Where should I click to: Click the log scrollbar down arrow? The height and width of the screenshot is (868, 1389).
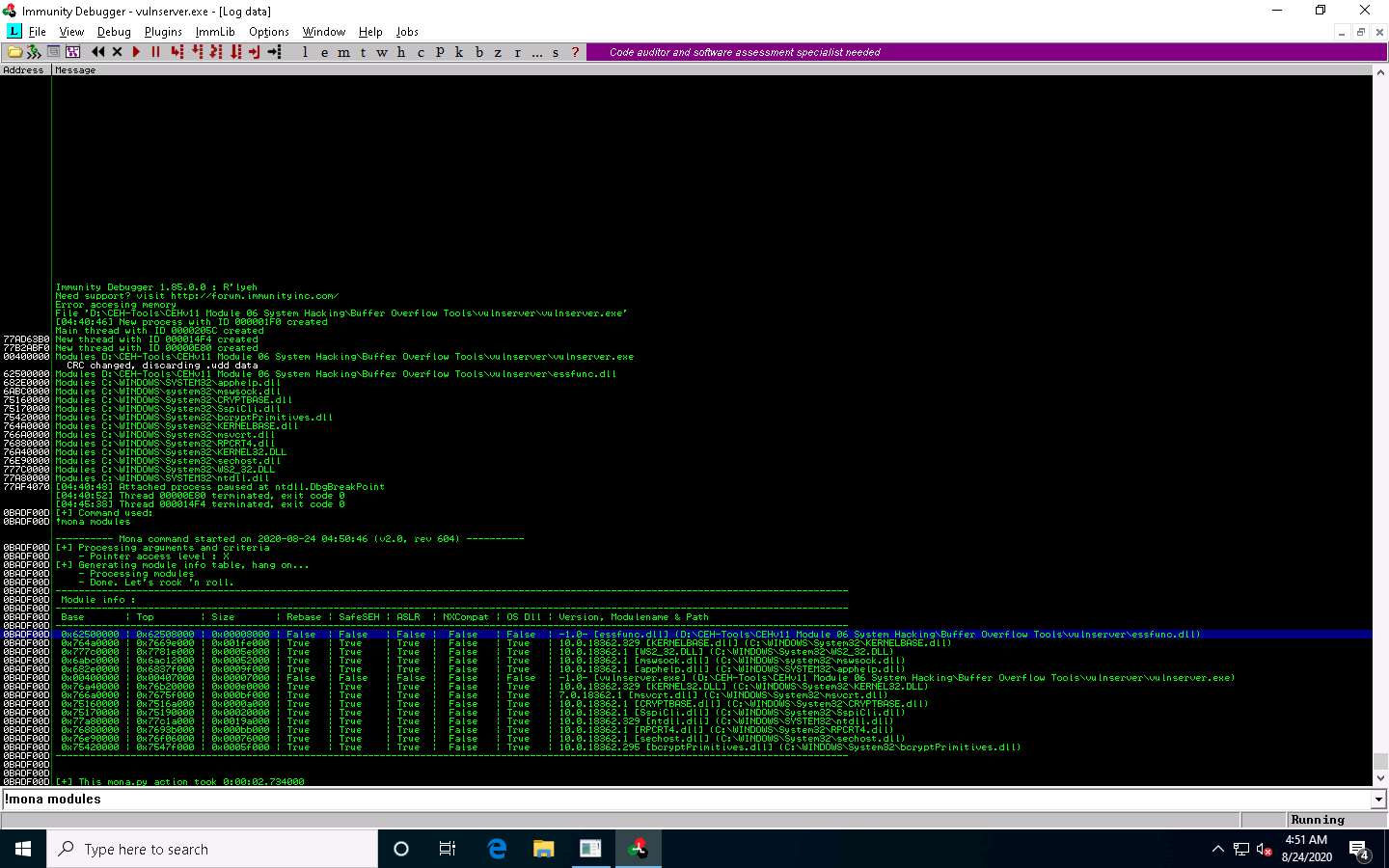[1380, 777]
